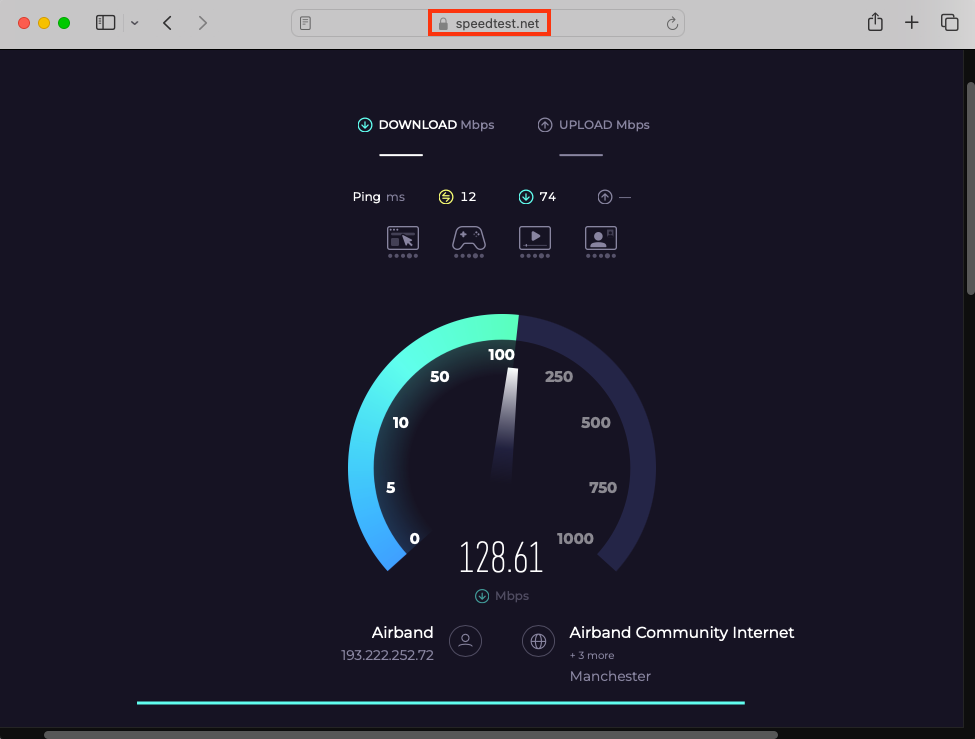Open the tab overview dropdown
The height and width of the screenshot is (739, 975).
[x=949, y=21]
